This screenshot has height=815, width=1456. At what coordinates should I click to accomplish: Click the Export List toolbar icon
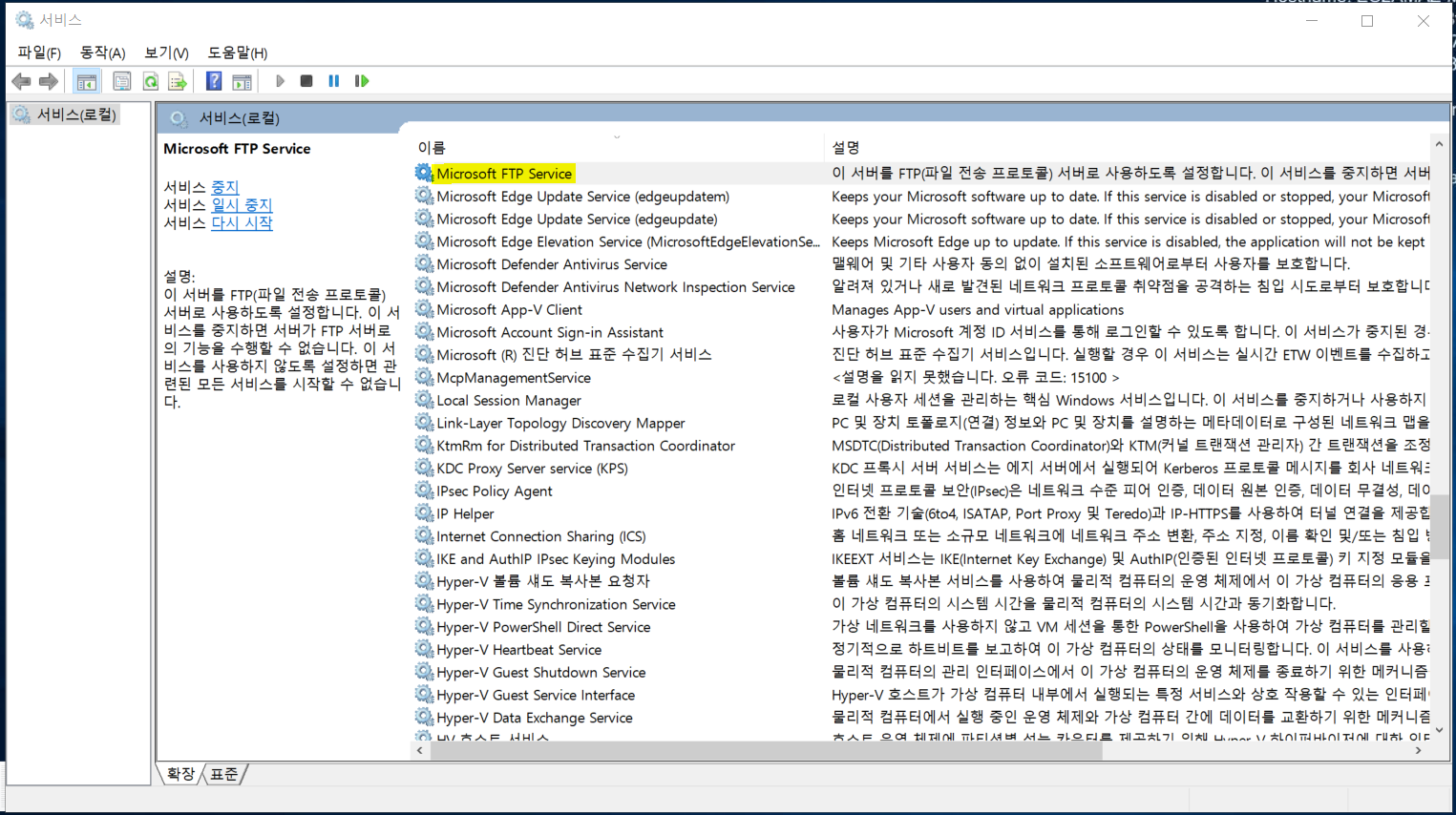pos(178,82)
